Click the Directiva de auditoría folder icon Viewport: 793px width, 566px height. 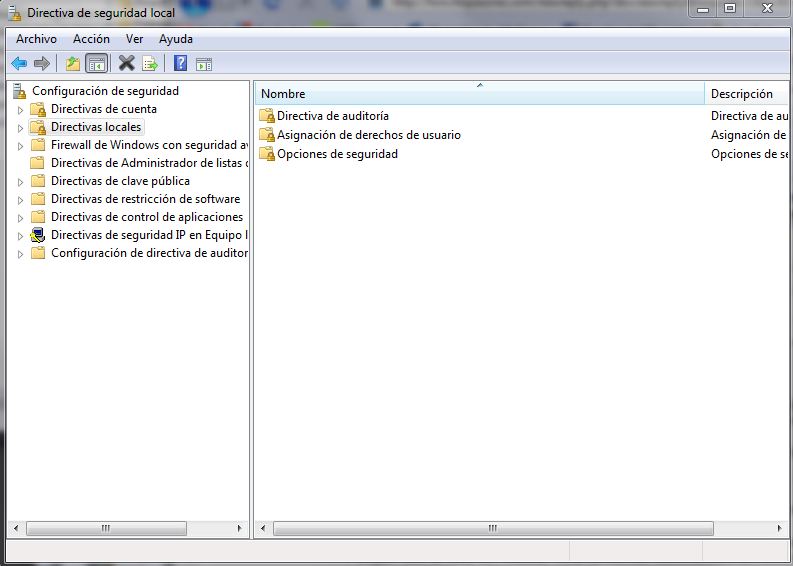[x=266, y=116]
